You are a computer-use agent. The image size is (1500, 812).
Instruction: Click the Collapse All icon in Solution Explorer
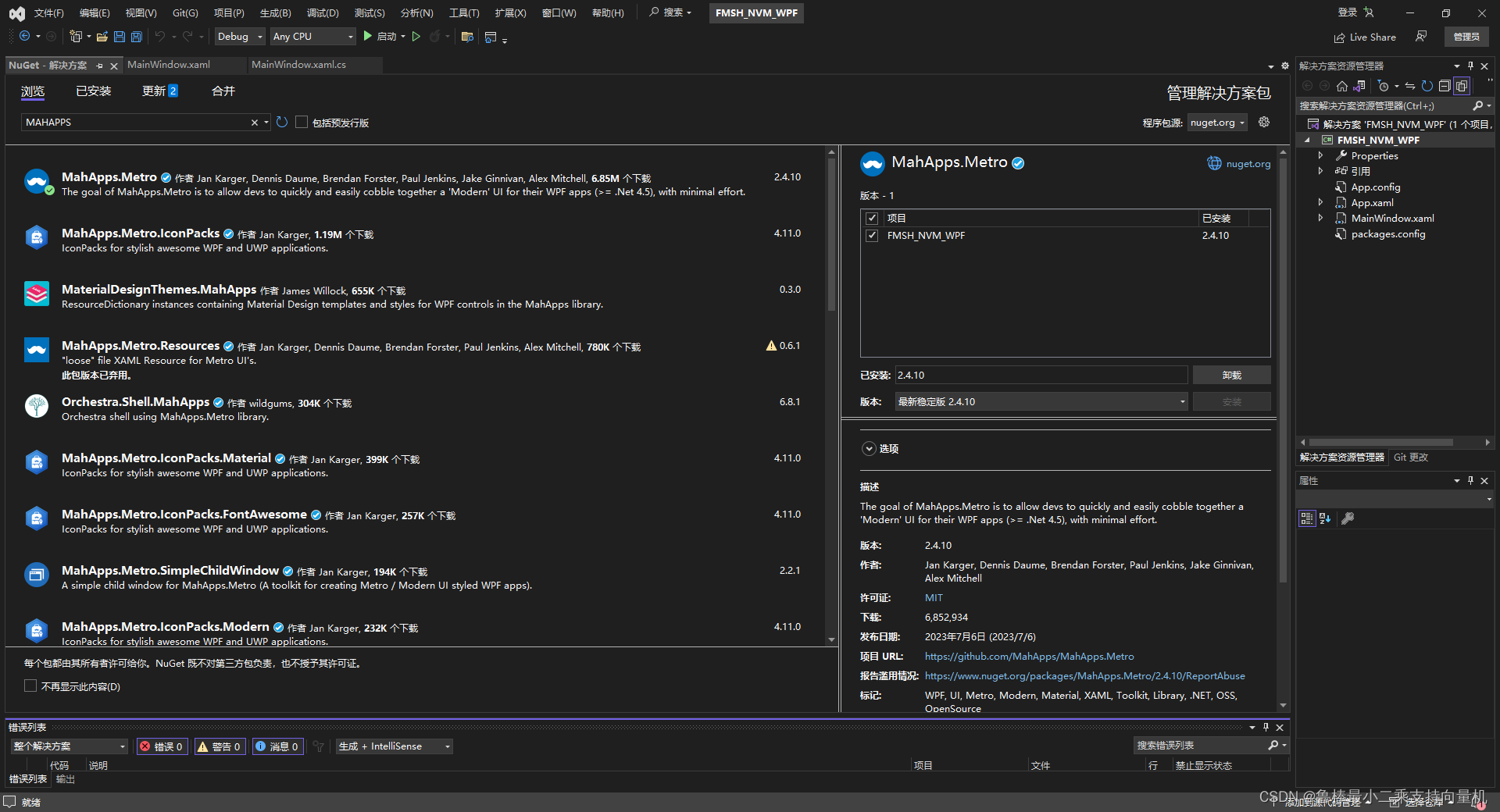coord(1445,86)
